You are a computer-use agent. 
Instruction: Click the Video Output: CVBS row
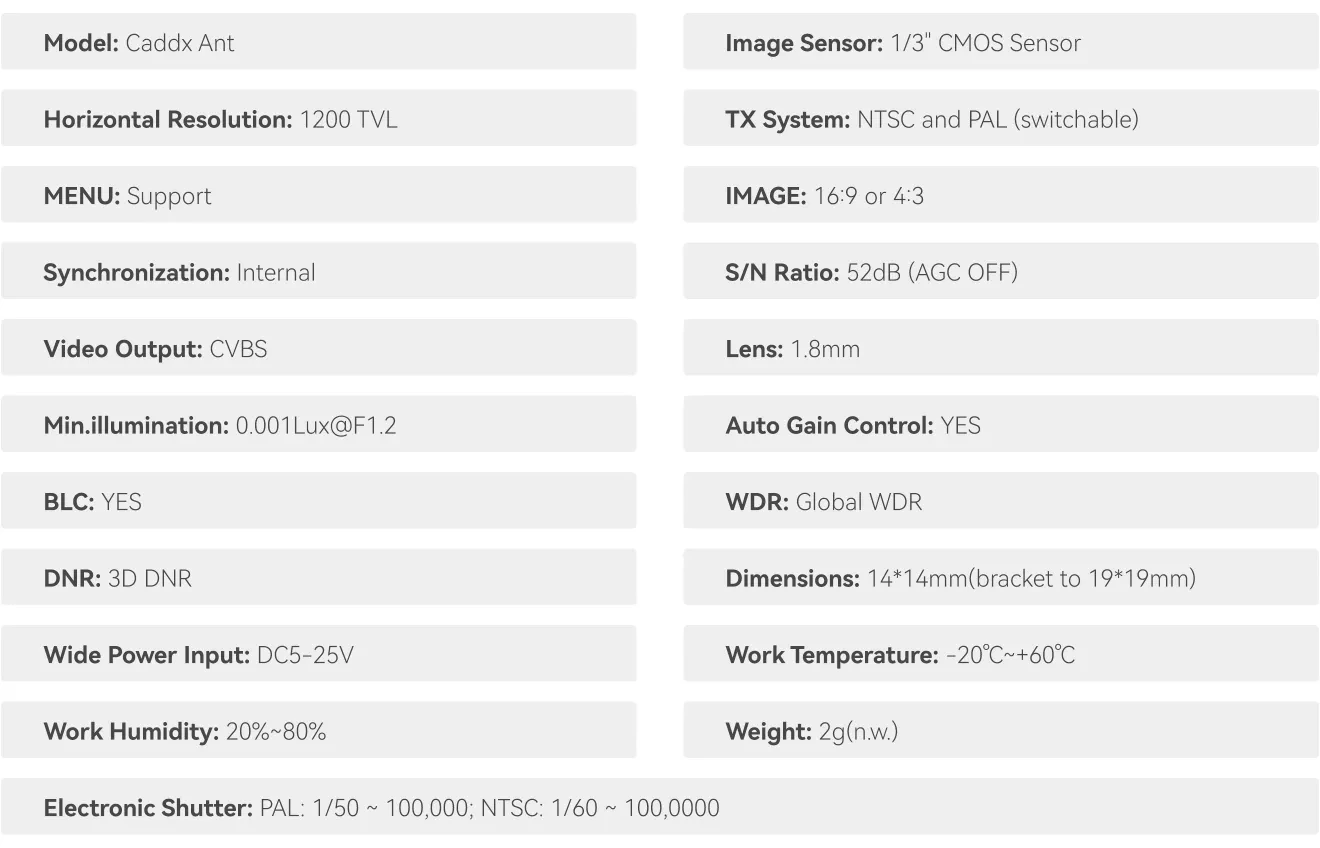(318, 349)
